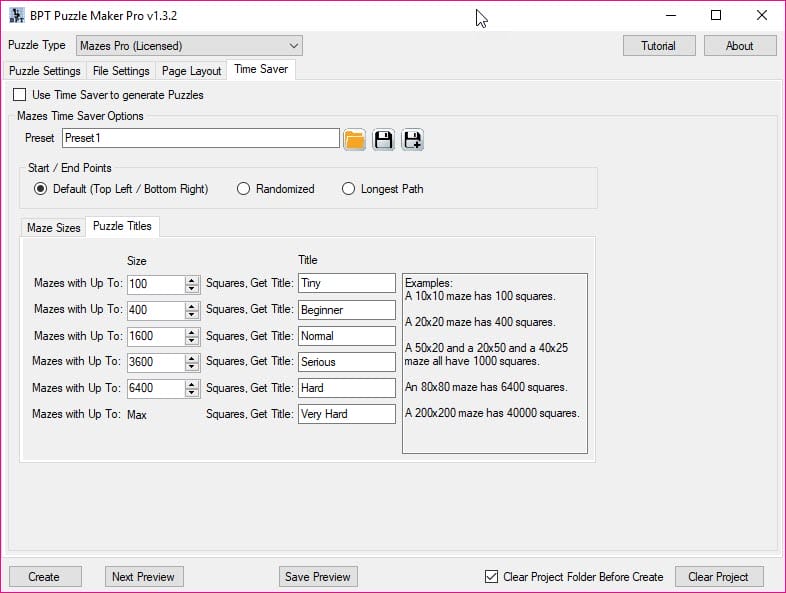Image resolution: width=786 pixels, height=593 pixels.
Task: Click 'Puzzle Type' label
Action: pos(37,45)
